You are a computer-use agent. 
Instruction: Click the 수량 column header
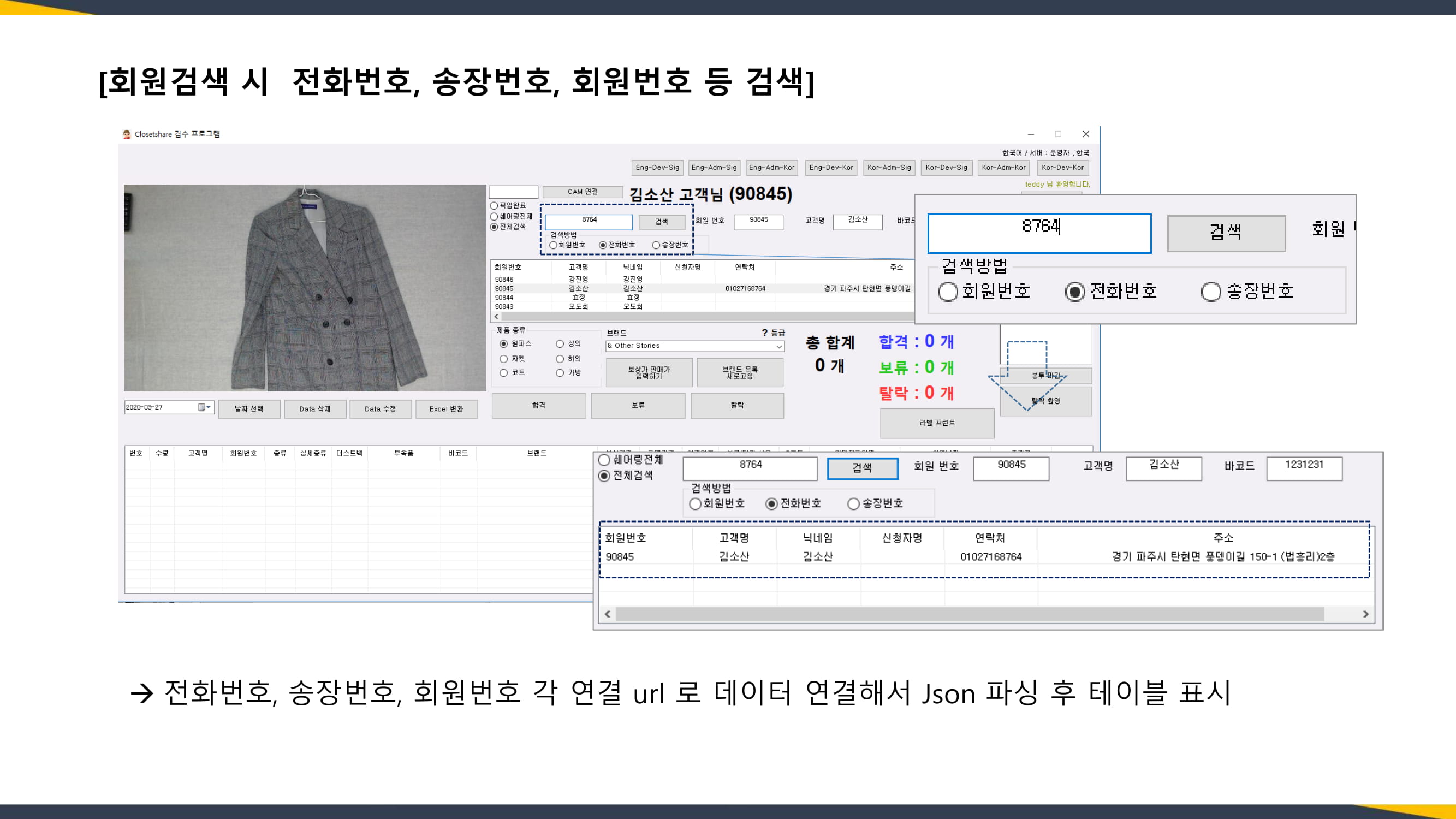click(162, 453)
